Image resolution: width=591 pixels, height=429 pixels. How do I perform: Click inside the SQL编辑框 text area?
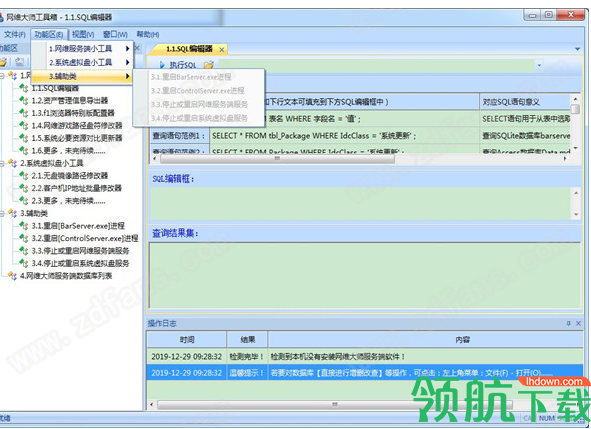[x=361, y=204]
